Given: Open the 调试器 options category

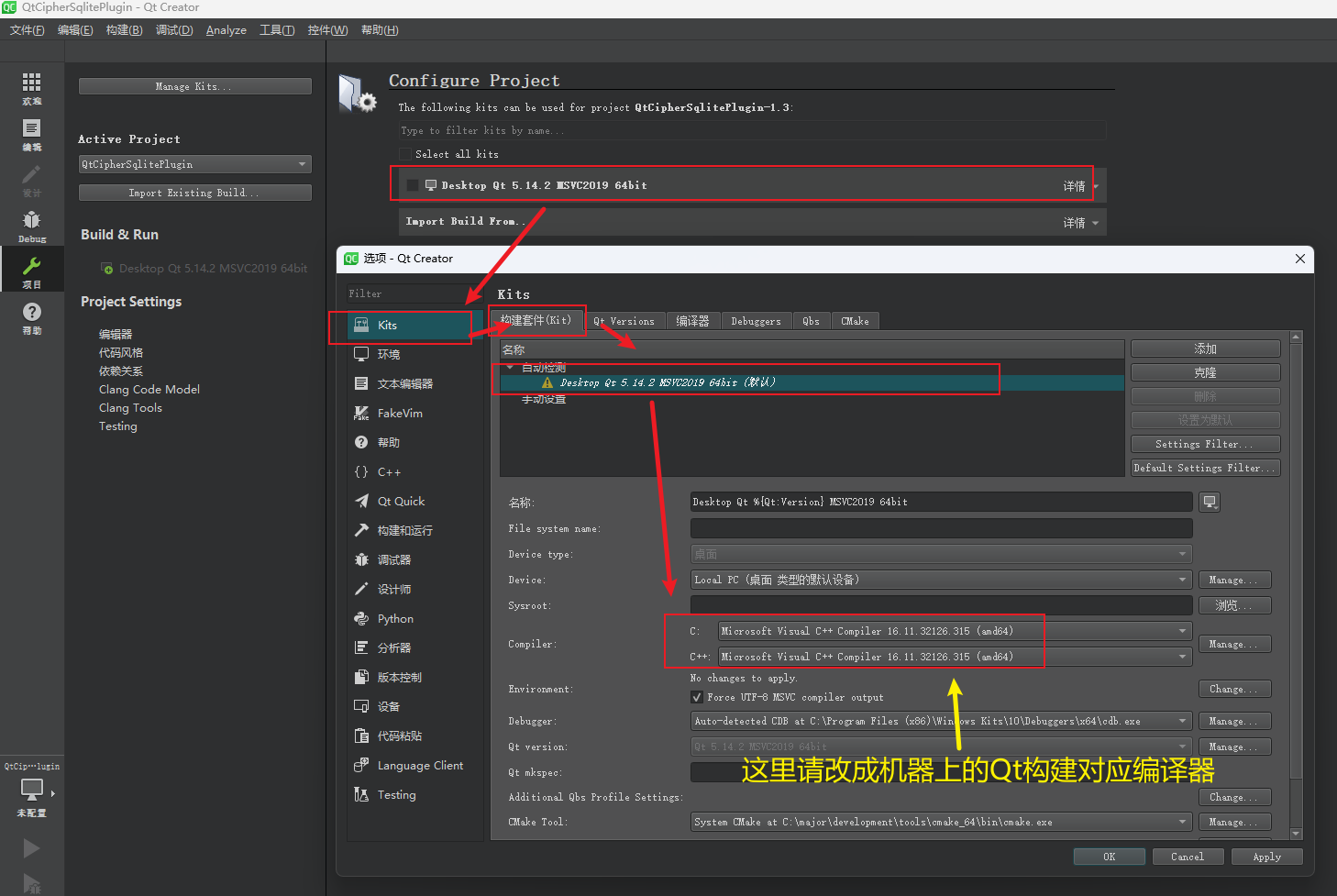Looking at the screenshot, I should (x=415, y=560).
